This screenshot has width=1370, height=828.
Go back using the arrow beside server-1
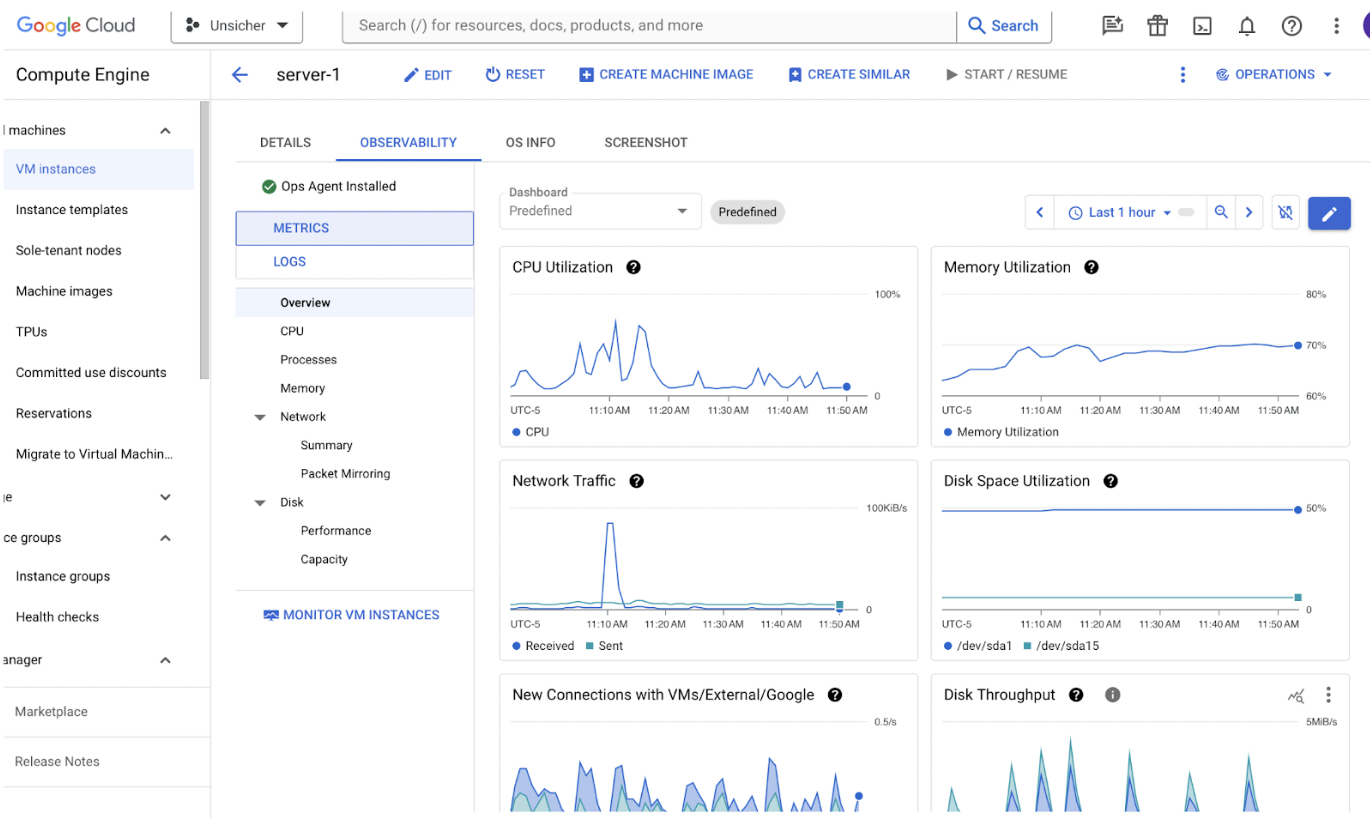(x=240, y=74)
